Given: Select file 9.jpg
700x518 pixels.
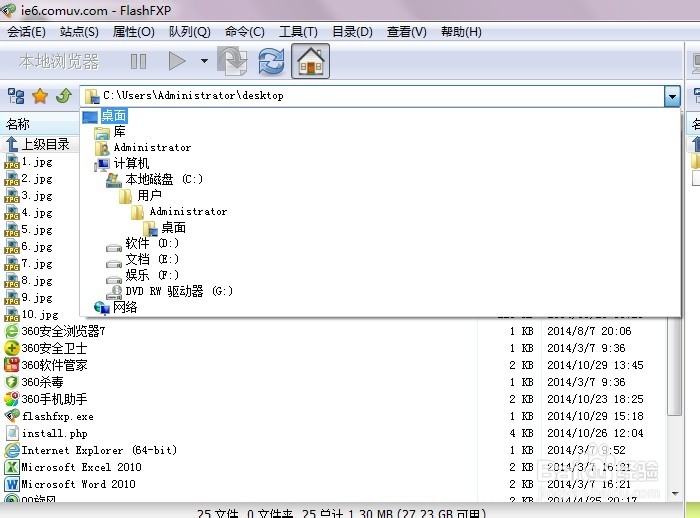Looking at the screenshot, I should pyautogui.click(x=37, y=297).
